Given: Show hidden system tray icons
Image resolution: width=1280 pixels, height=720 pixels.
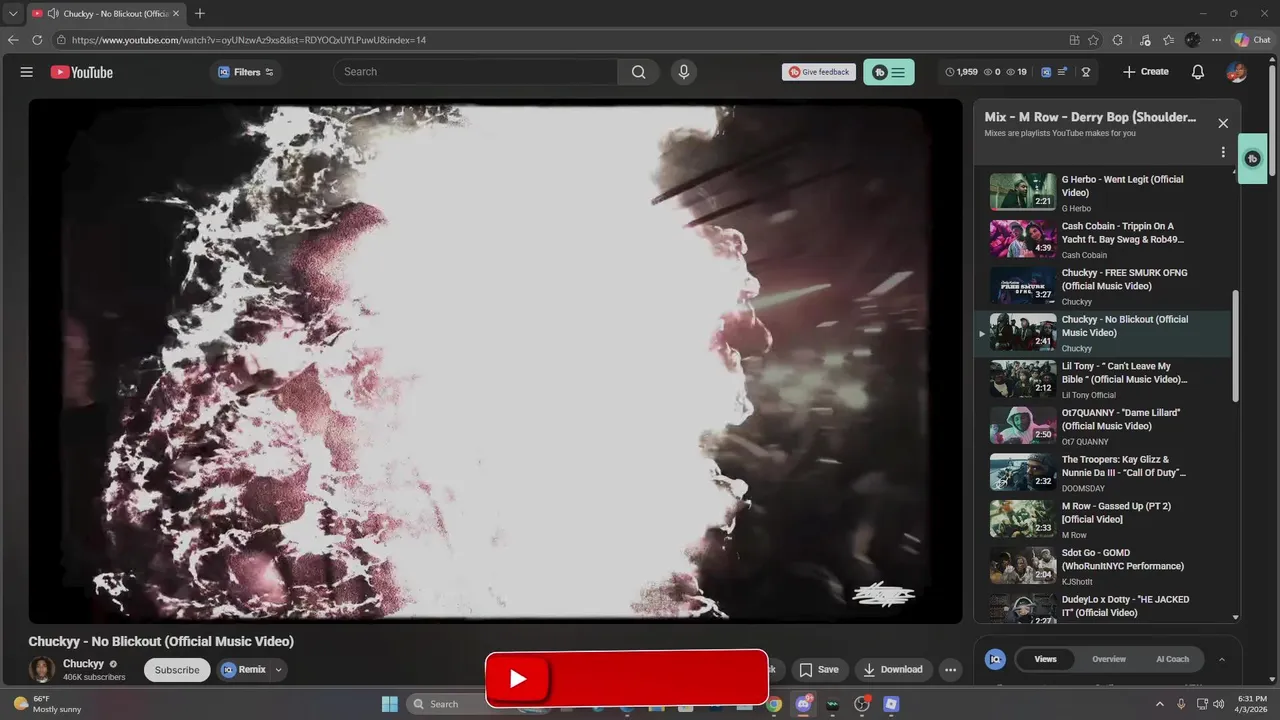Looking at the screenshot, I should pos(1160,704).
